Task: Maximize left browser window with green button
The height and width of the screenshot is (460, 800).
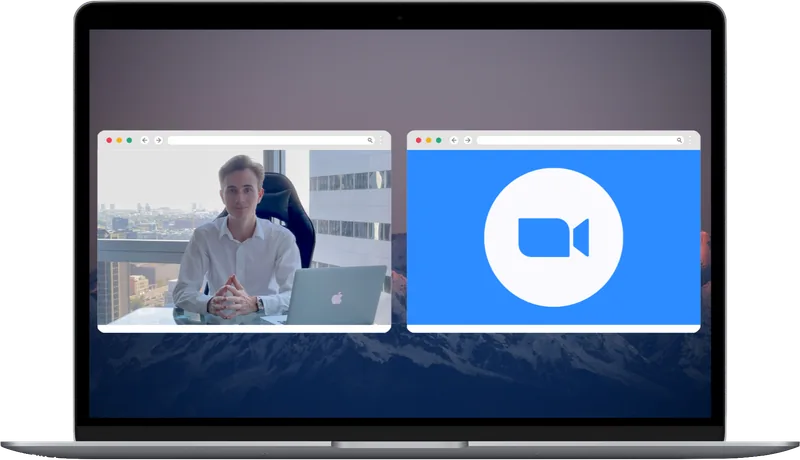Action: click(x=130, y=140)
